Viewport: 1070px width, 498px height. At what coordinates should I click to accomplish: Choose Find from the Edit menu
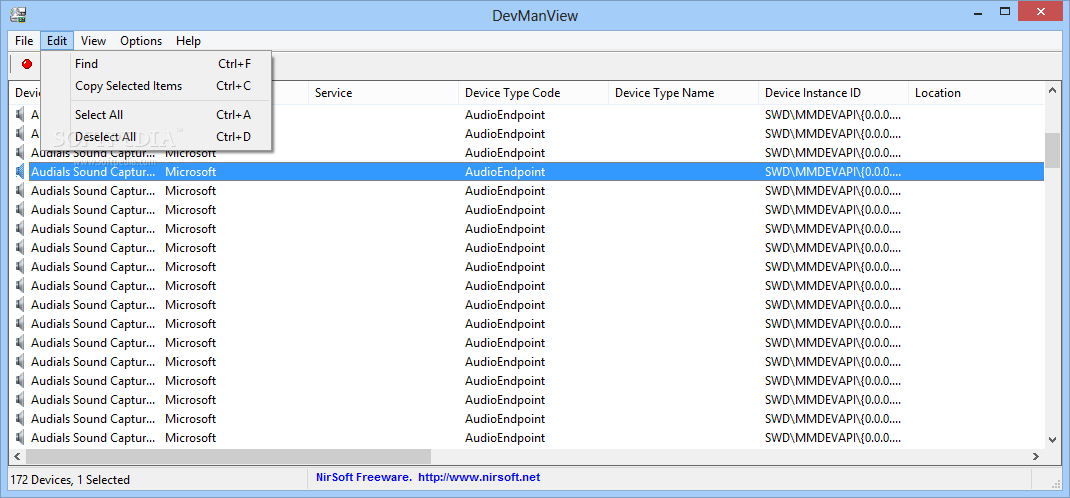(x=156, y=64)
